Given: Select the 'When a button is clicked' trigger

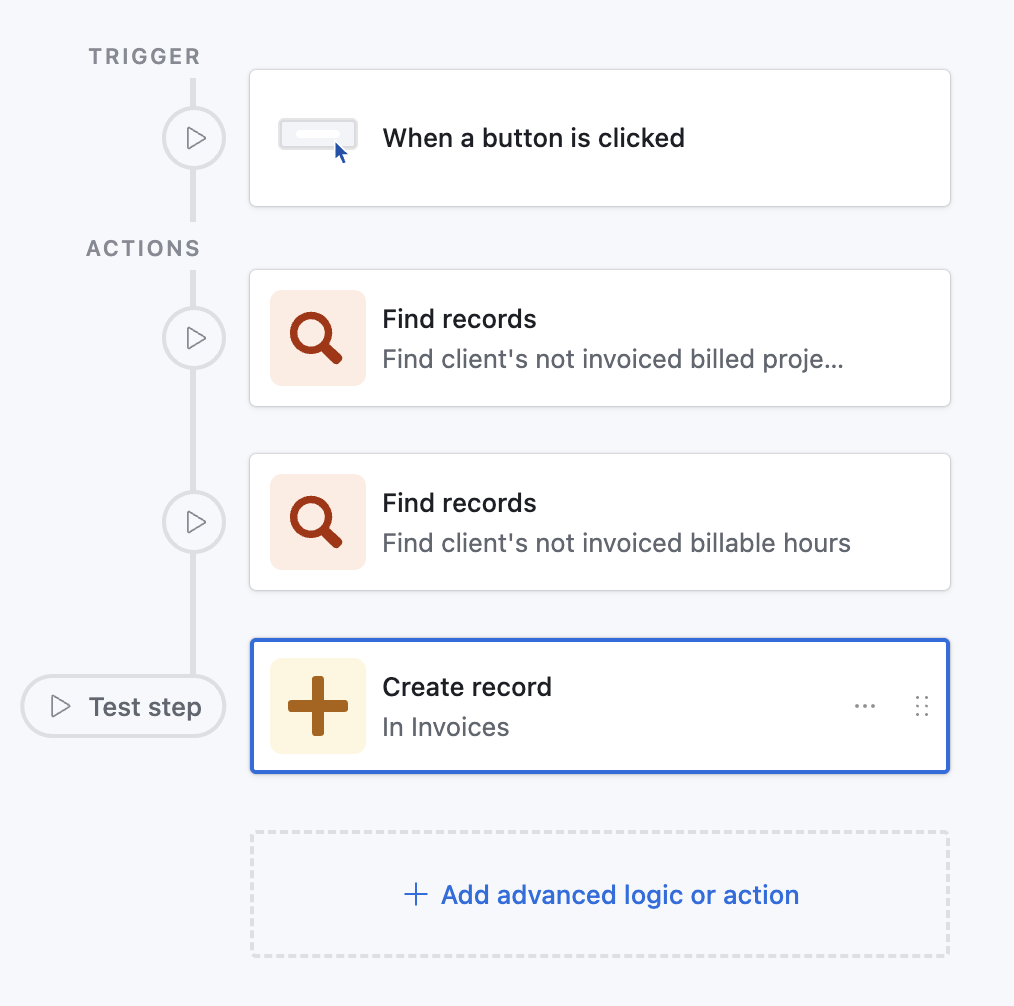Looking at the screenshot, I should (x=533, y=138).
